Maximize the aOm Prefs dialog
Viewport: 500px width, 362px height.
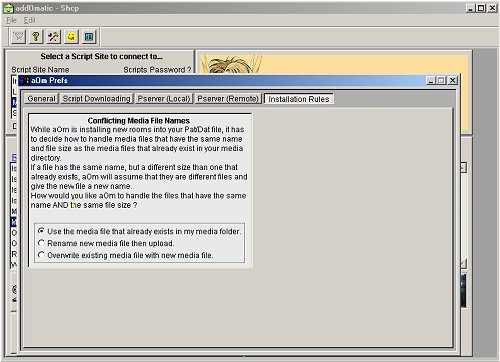441,80
